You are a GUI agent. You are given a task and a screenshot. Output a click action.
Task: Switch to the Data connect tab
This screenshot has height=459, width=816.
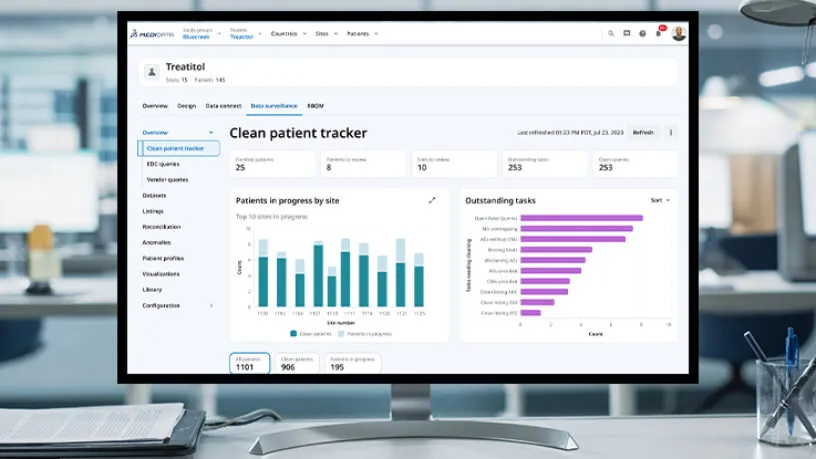point(223,106)
